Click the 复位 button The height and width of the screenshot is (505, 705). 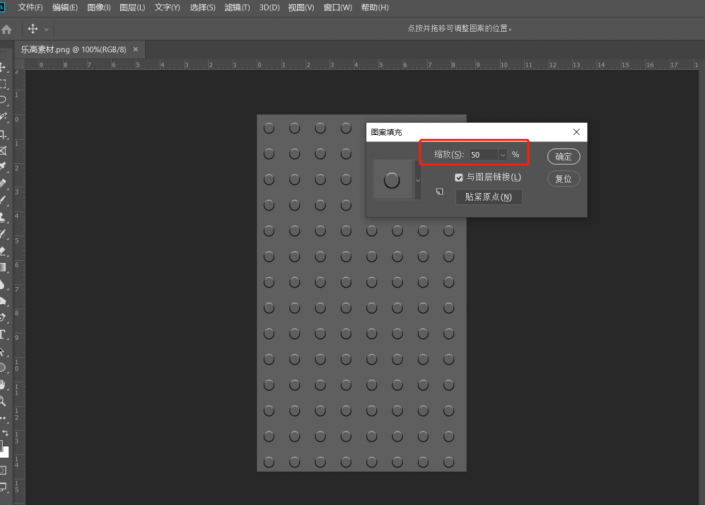564,179
